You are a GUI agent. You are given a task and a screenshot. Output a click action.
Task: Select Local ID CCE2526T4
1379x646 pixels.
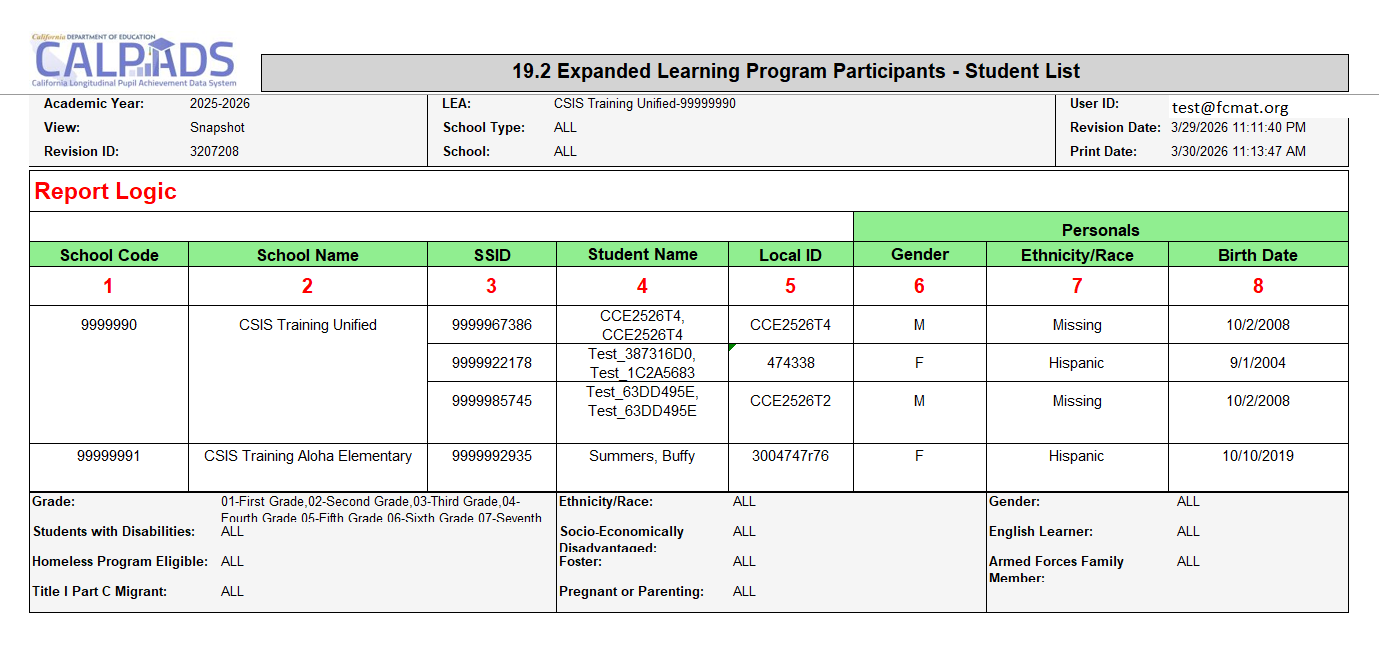coord(790,325)
